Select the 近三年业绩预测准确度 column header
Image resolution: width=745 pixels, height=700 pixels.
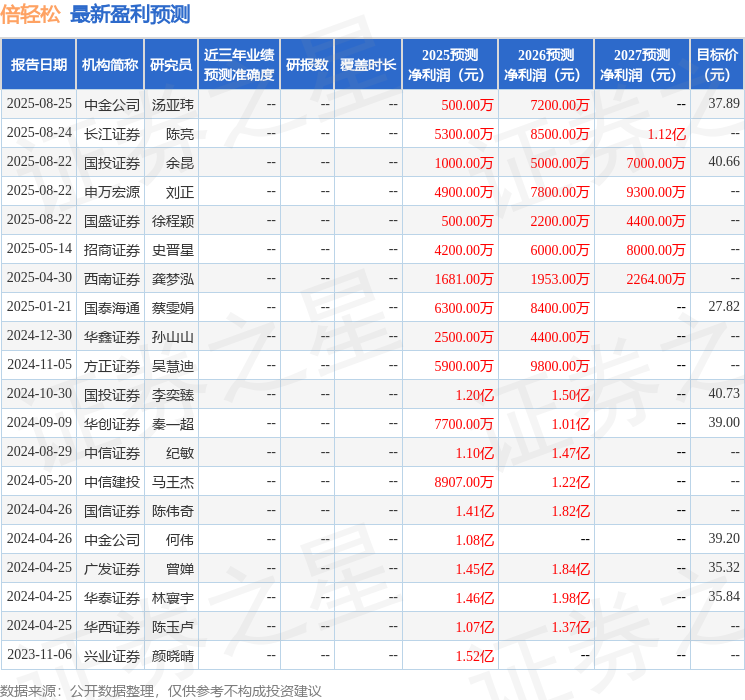click(239, 65)
